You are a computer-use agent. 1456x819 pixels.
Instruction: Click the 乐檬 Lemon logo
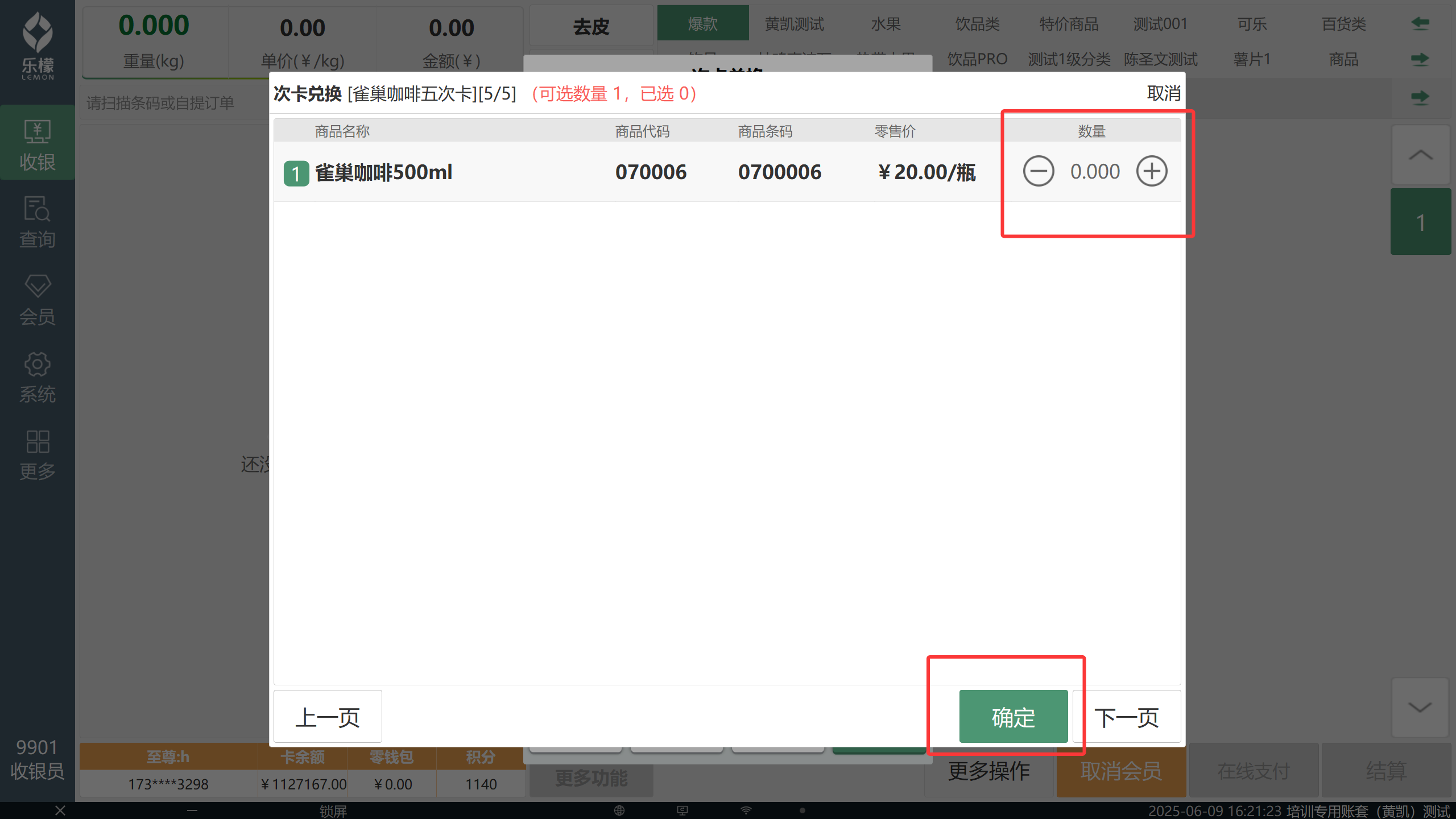[38, 45]
